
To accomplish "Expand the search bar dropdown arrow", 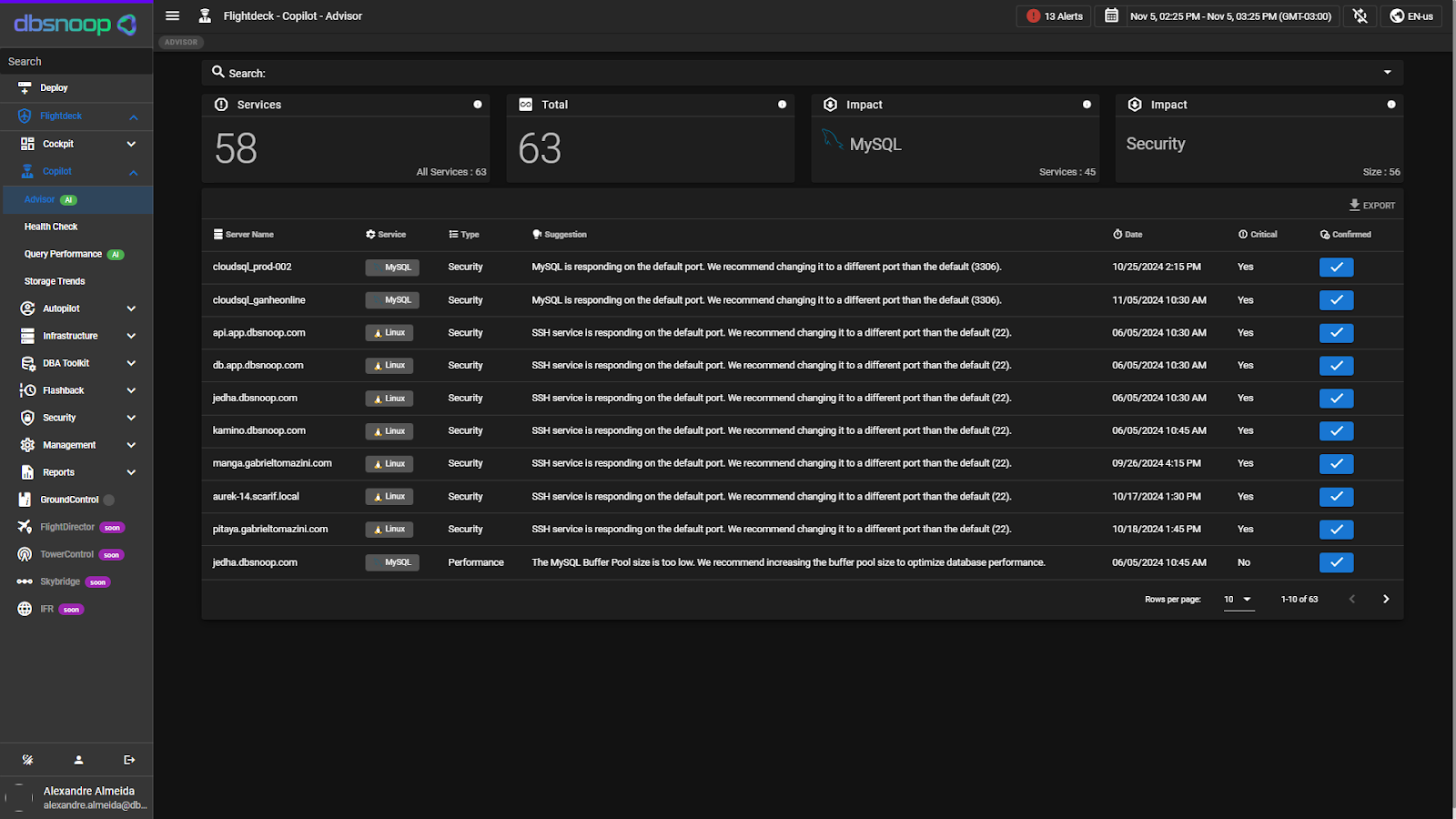I will [1388, 73].
